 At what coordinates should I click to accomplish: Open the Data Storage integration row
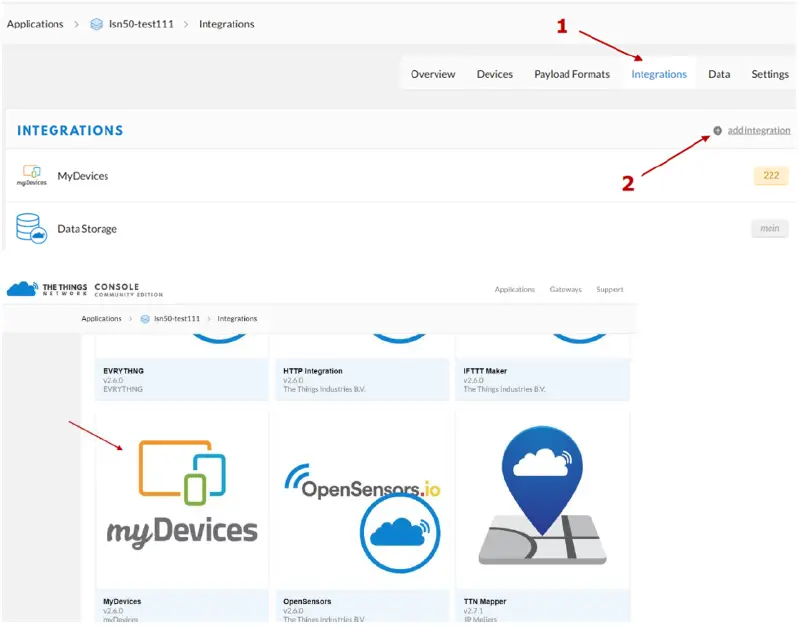(x=401, y=228)
